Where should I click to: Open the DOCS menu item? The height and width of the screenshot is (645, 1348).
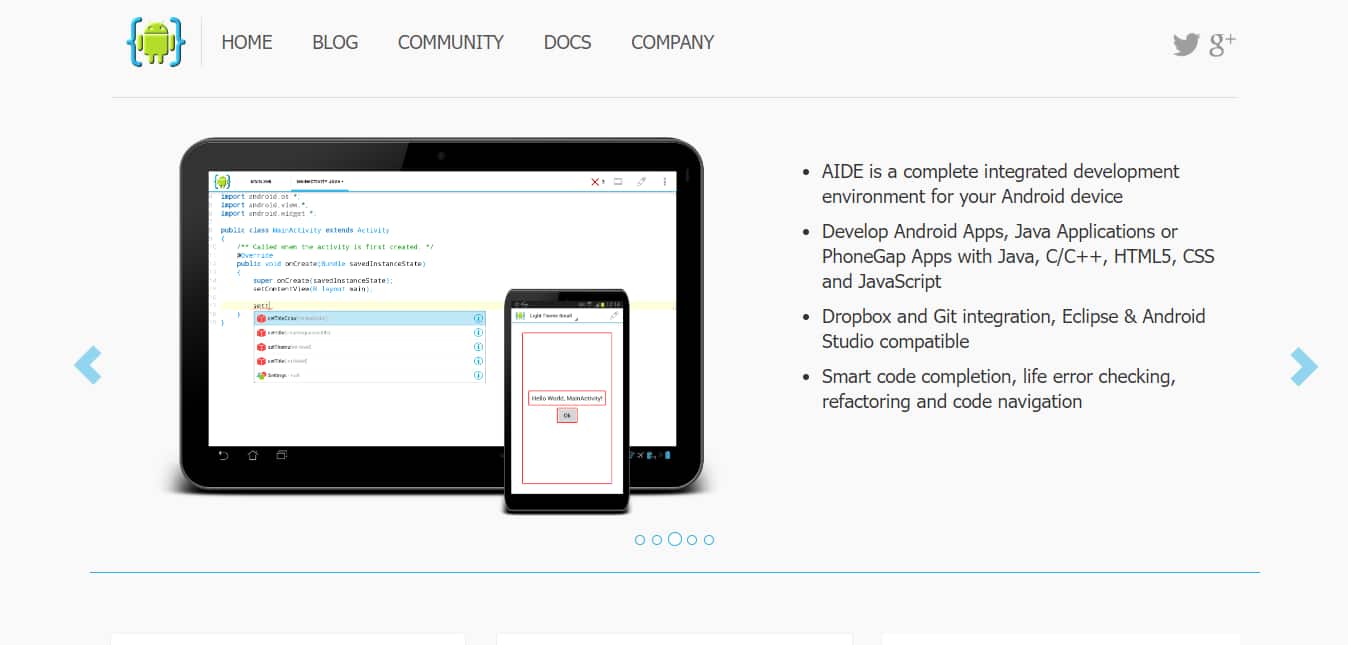pyautogui.click(x=567, y=43)
